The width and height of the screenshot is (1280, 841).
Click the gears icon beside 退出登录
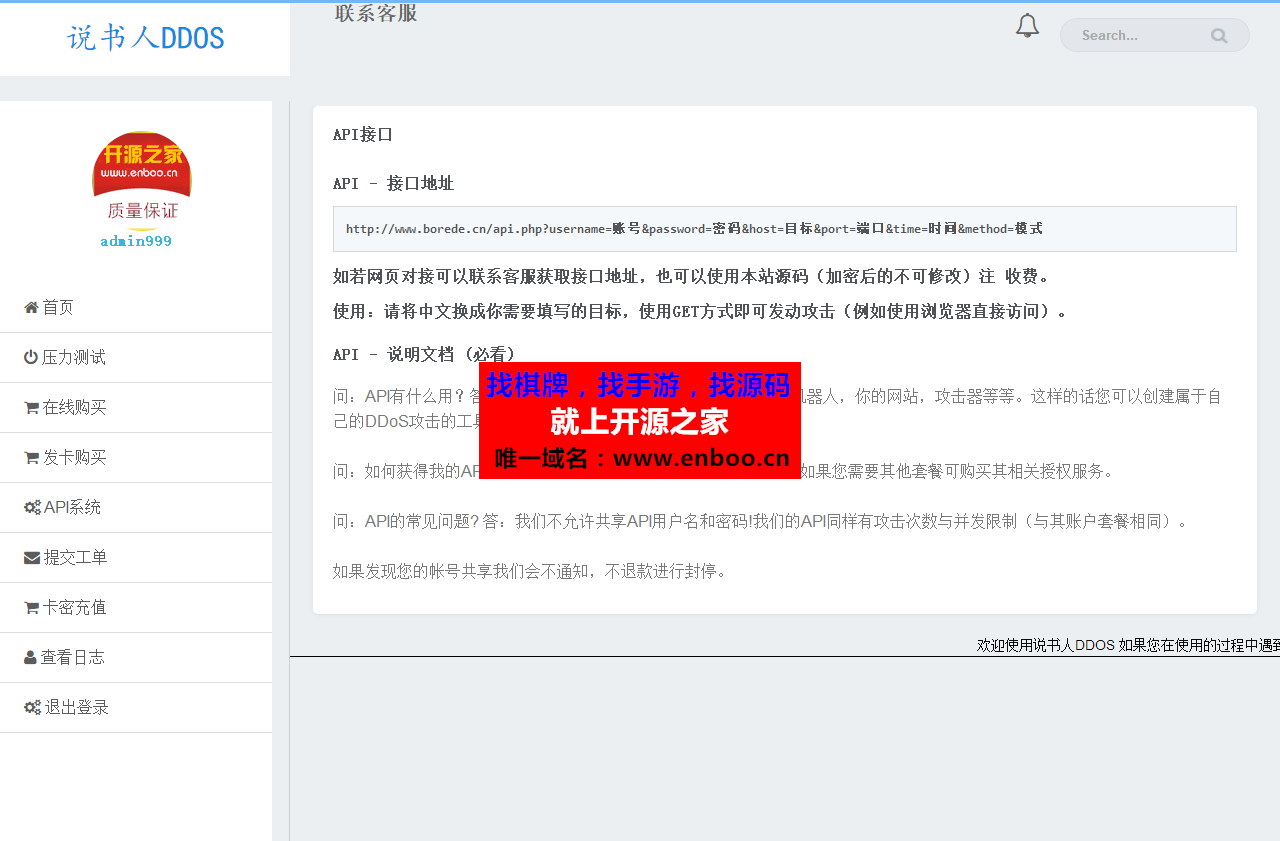32,707
